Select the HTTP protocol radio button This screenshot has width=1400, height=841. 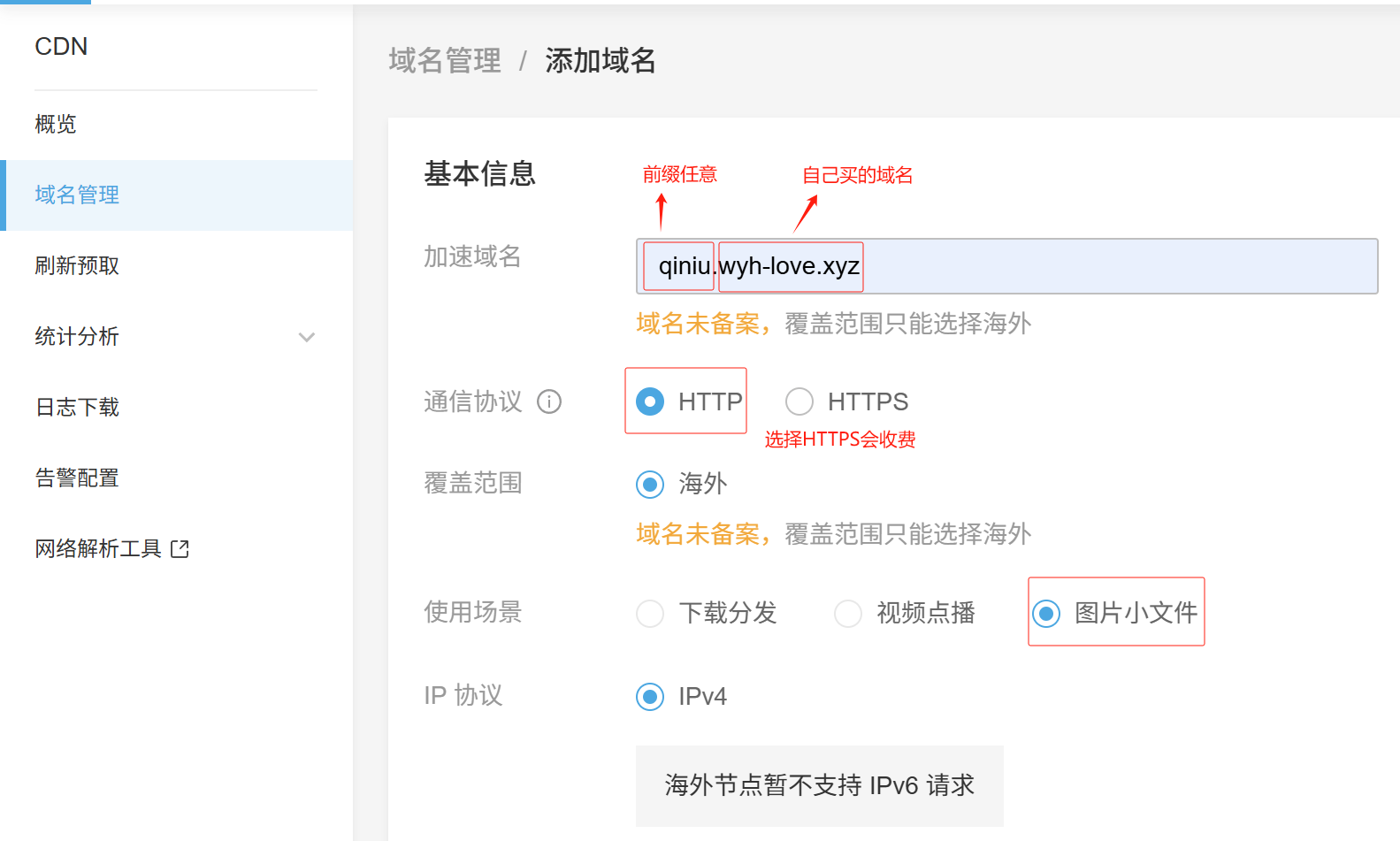coord(650,401)
